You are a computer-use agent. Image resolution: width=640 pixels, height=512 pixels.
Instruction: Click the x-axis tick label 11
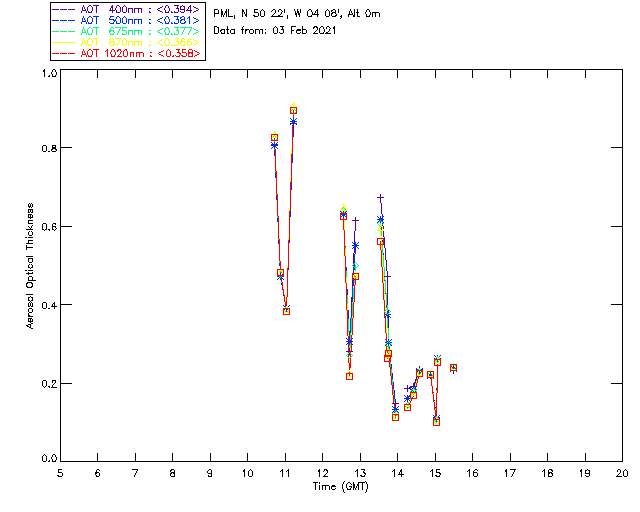285,473
